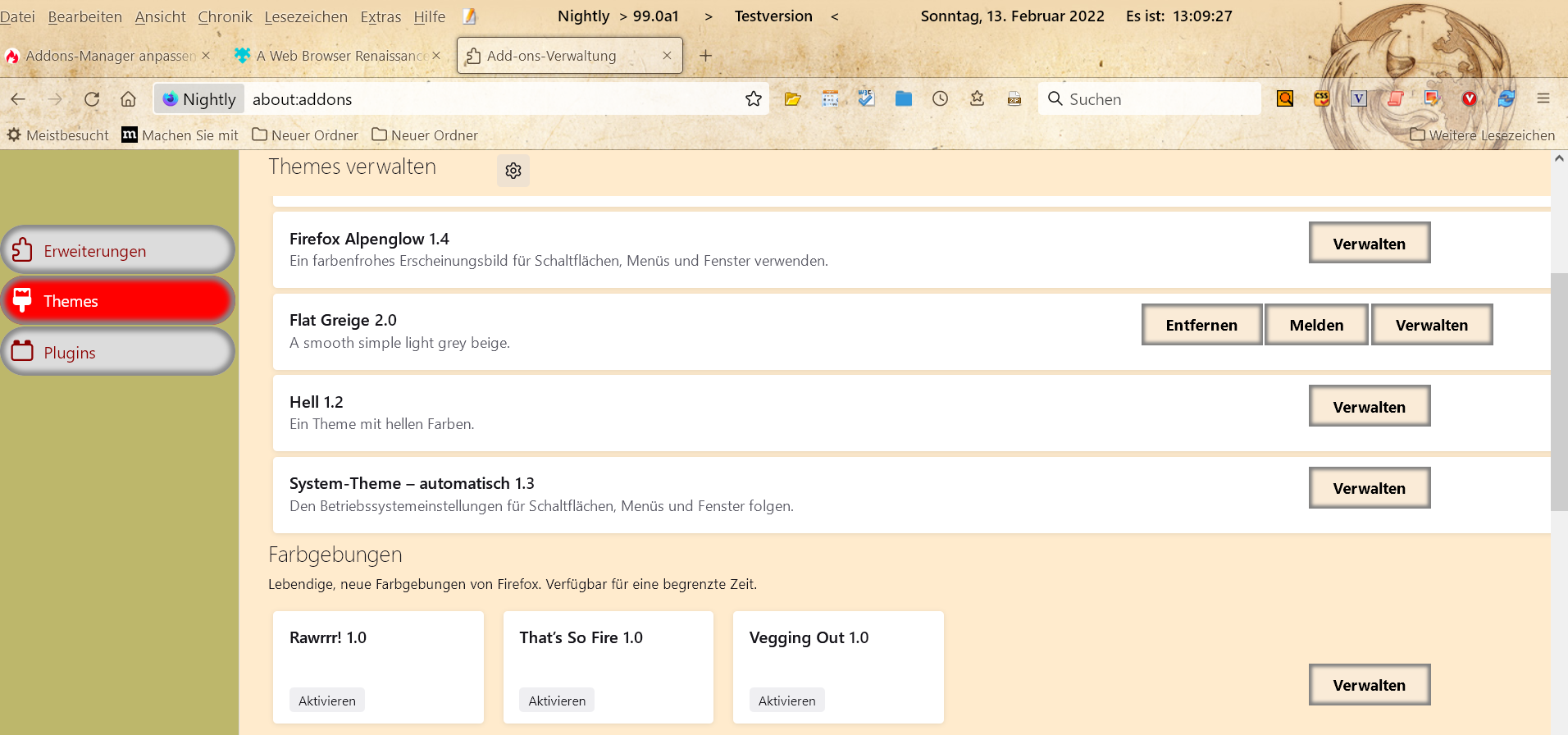Click the blue sync arrows icon
This screenshot has height=735, width=1568.
click(1506, 99)
